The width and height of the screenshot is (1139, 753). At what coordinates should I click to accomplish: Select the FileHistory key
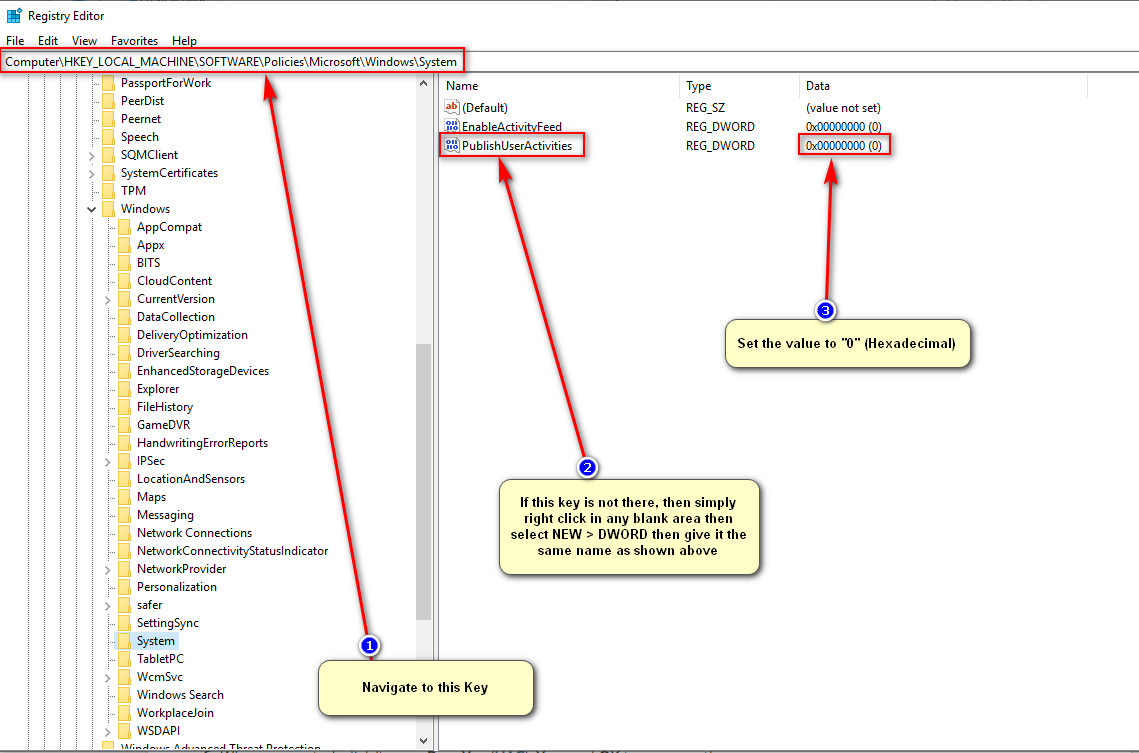165,407
